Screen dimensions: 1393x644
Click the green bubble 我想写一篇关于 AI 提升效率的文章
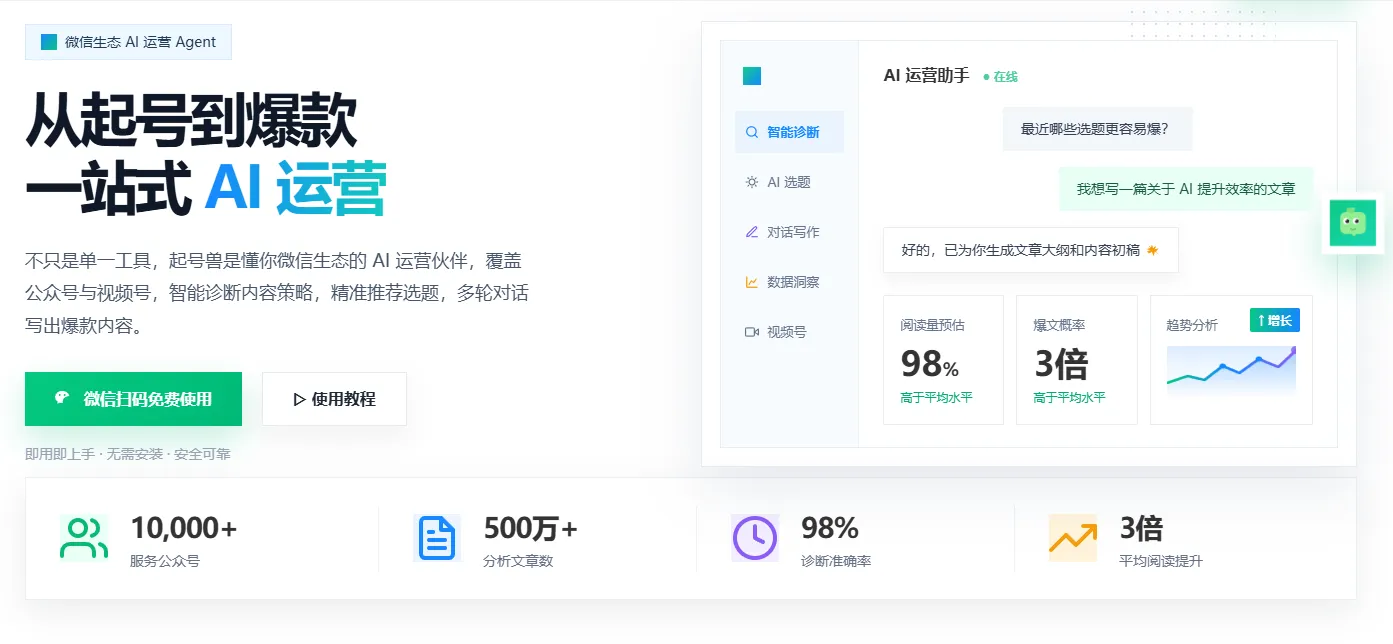(1186, 189)
